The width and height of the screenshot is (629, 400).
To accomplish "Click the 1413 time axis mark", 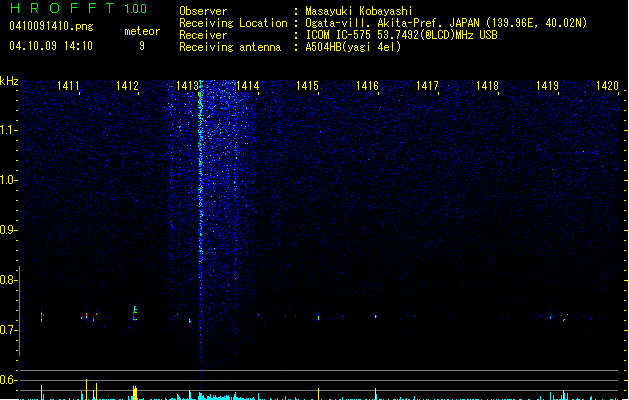I will coord(187,85).
